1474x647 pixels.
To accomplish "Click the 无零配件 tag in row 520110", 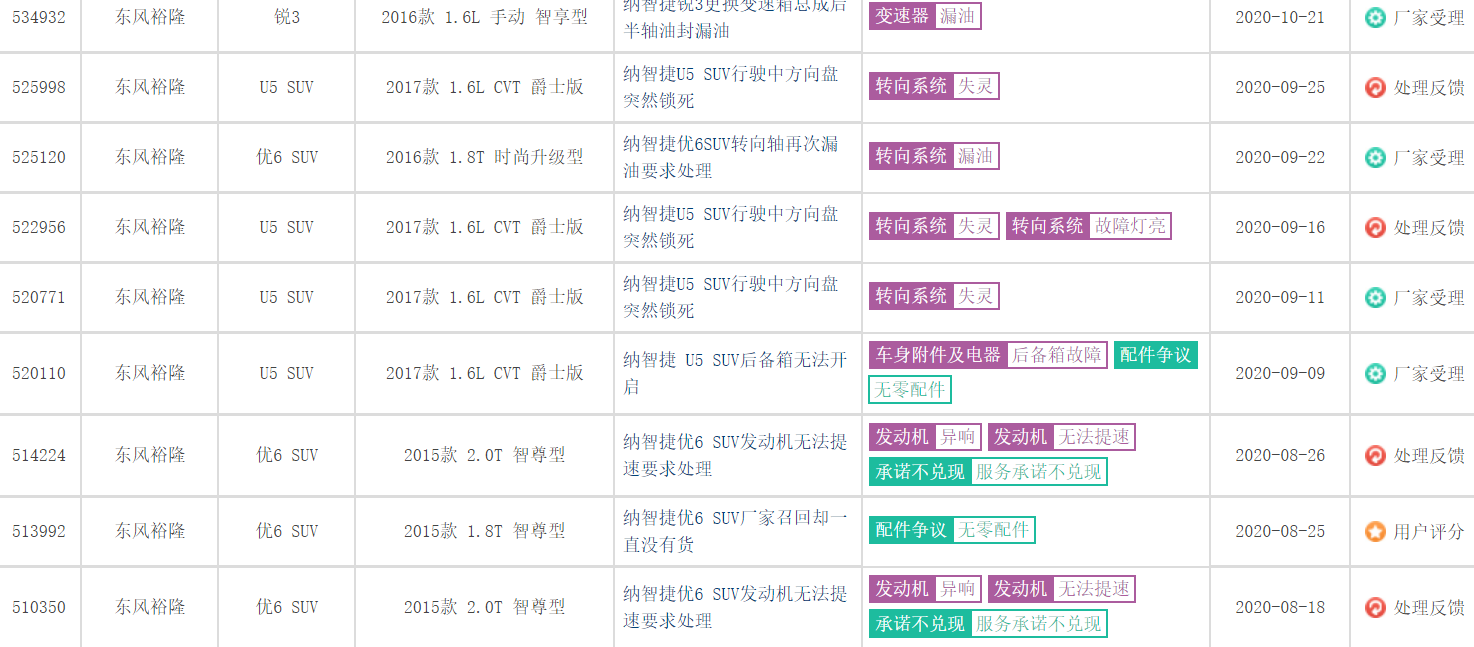I will click(910, 390).
